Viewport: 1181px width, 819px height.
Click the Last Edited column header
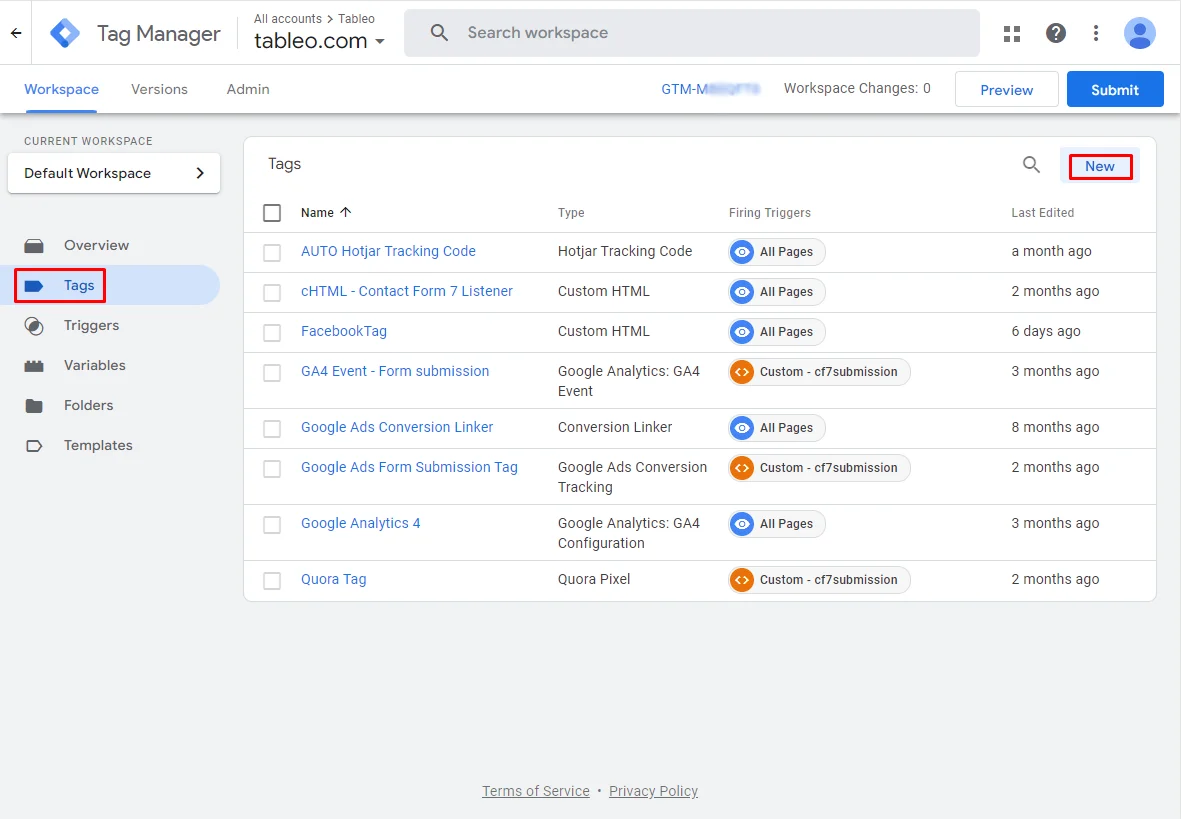point(1042,212)
